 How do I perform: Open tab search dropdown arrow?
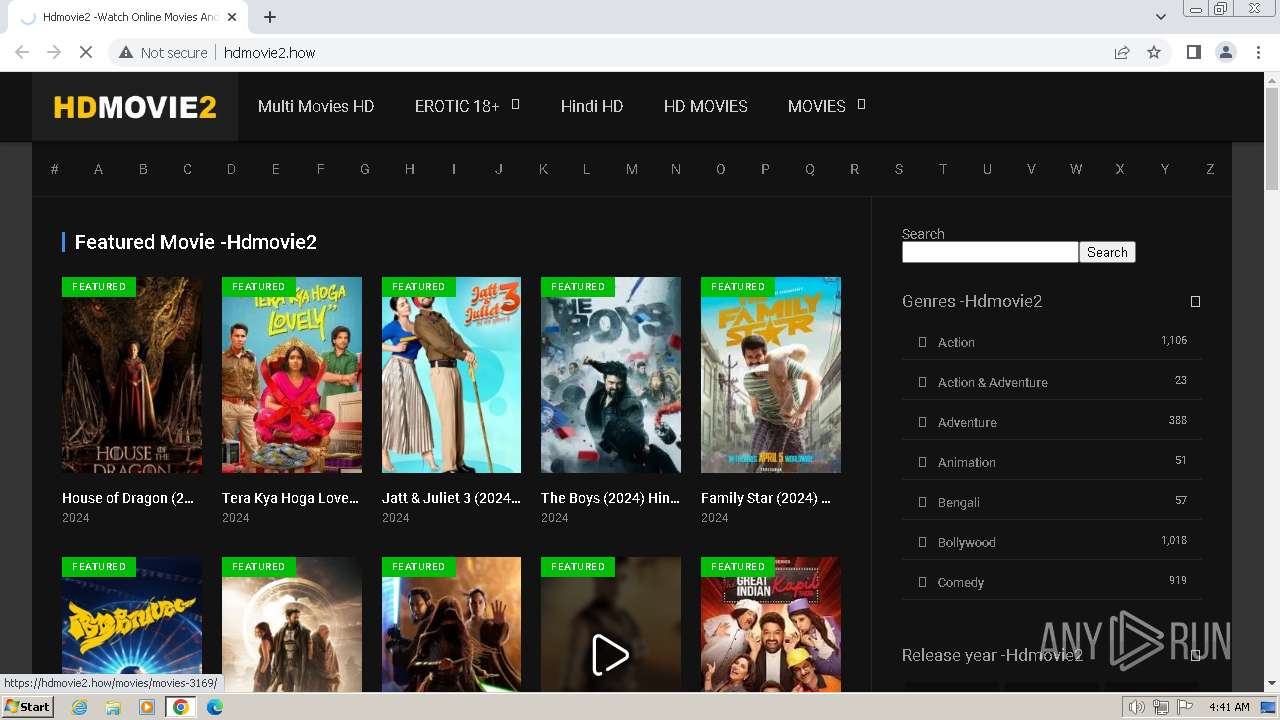1160,16
